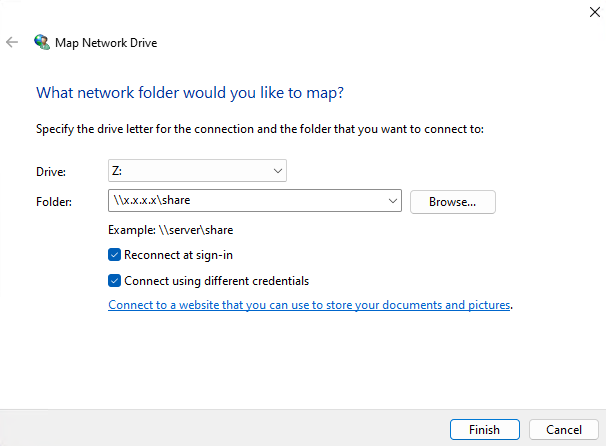
Task: Open the link to connect to a website
Action: [309, 304]
